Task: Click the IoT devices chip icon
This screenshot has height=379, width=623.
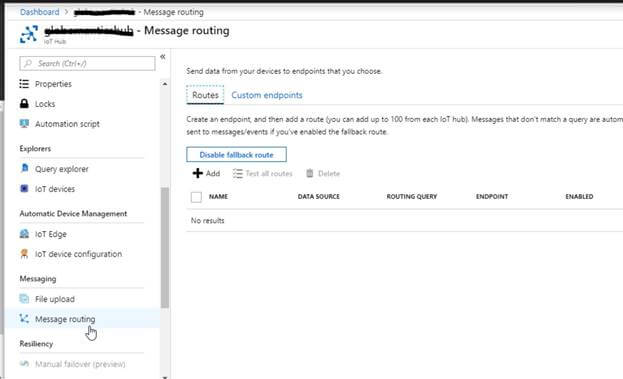Action: (24, 188)
